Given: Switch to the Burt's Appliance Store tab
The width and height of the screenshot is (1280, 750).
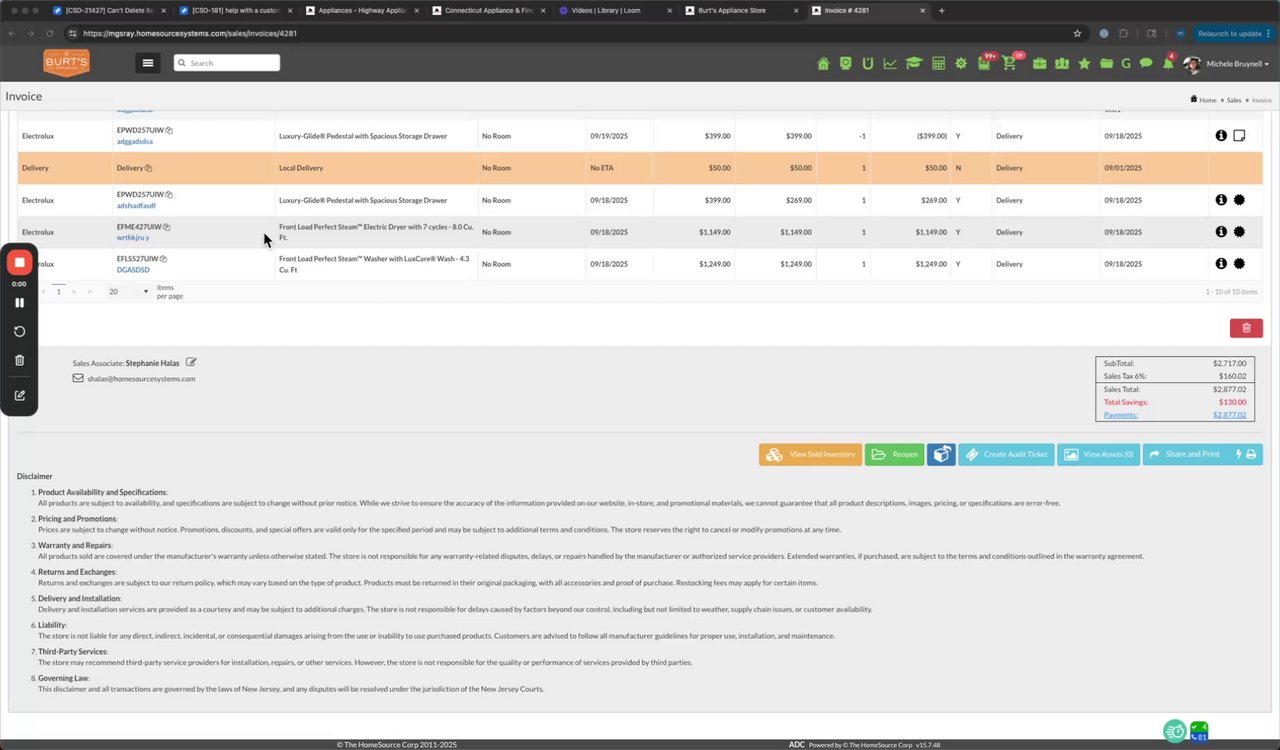Looking at the screenshot, I should point(740,10).
